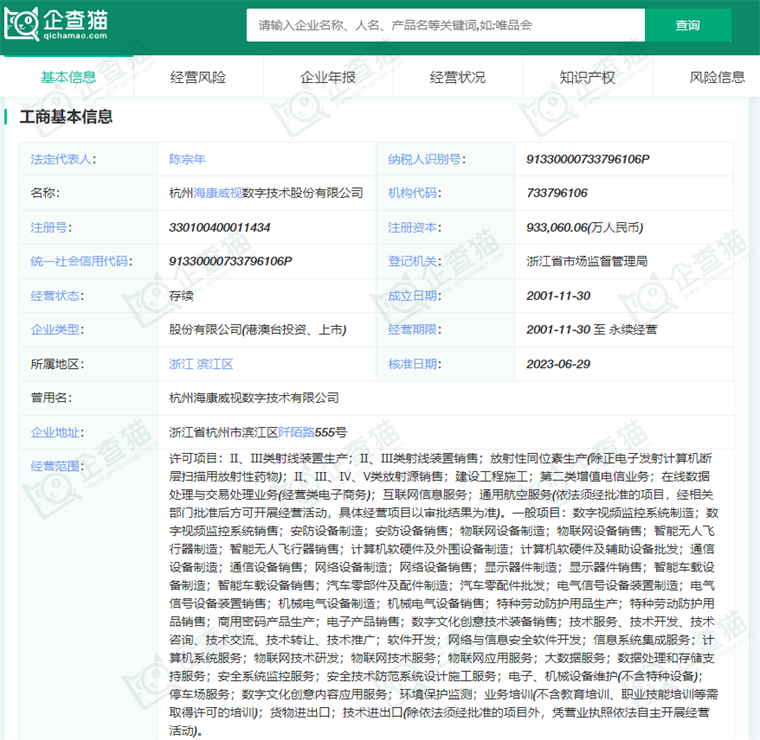Open the 经营风险 tab
The width and height of the screenshot is (760, 740).
198,78
